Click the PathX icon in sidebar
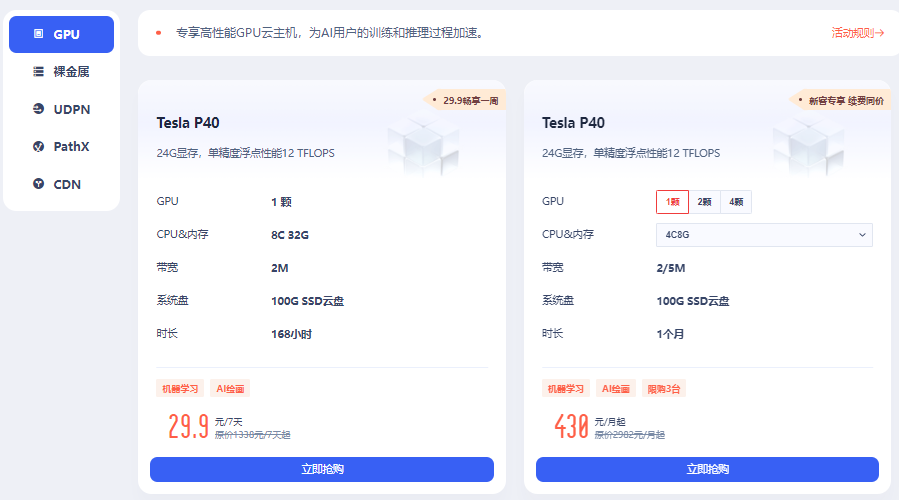This screenshot has height=500, width=899. (x=38, y=147)
